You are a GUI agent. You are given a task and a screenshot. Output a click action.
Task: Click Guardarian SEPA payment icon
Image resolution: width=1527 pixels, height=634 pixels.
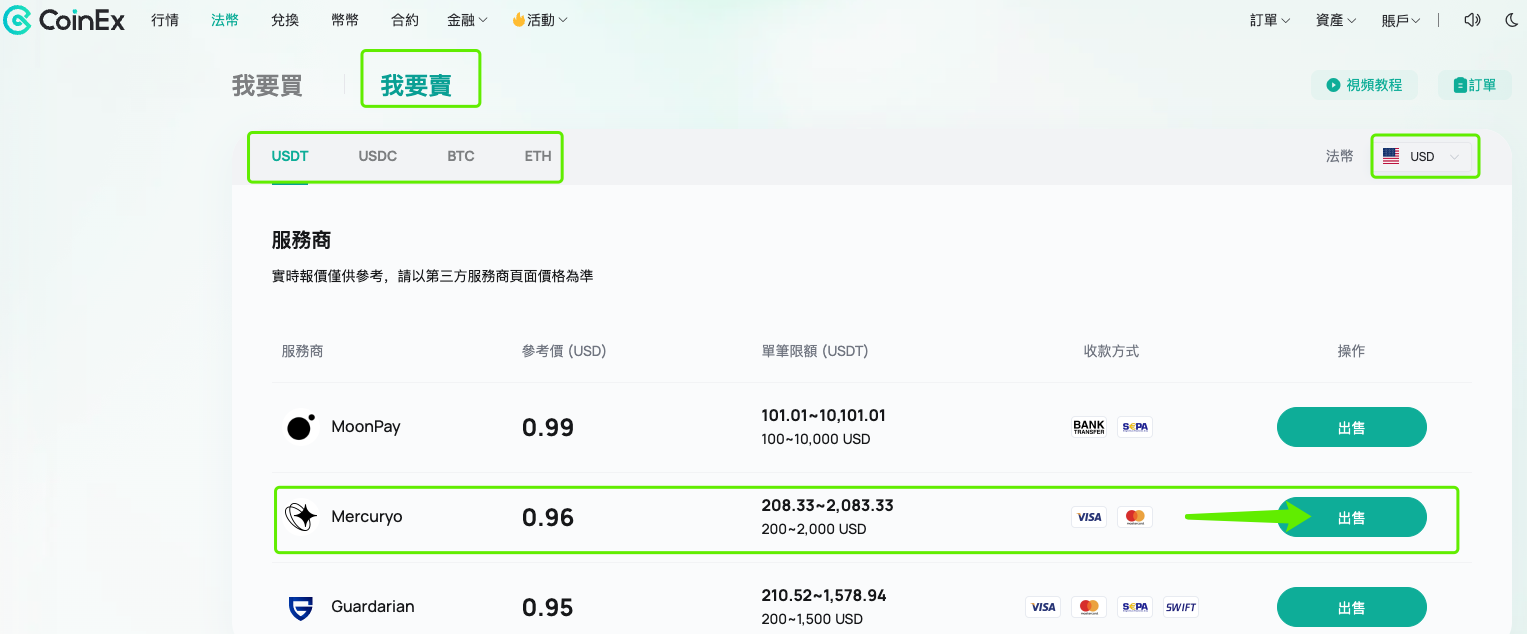(x=1135, y=607)
